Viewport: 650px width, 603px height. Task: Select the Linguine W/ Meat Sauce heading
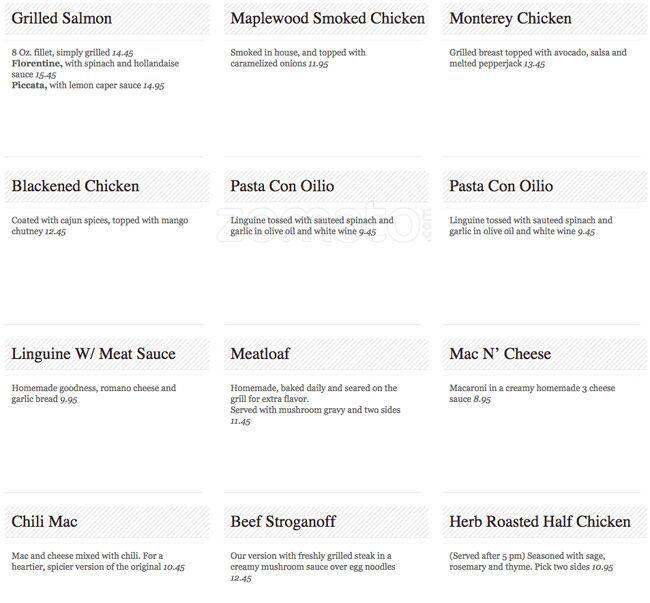point(94,354)
